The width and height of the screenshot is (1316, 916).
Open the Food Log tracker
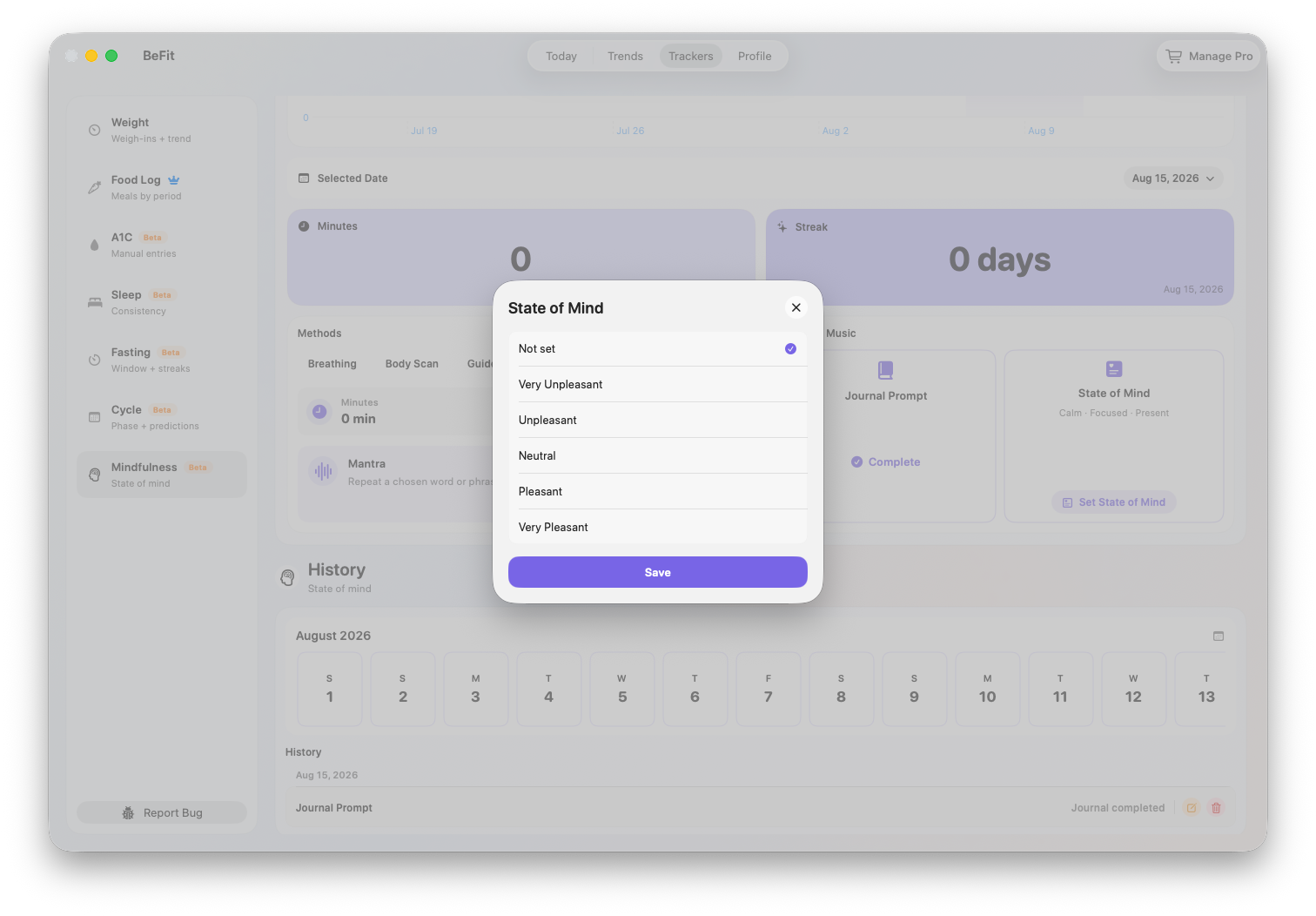click(x=162, y=187)
